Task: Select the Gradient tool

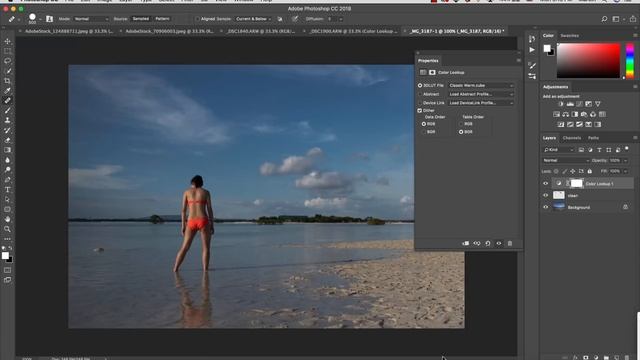Action: coord(7,150)
